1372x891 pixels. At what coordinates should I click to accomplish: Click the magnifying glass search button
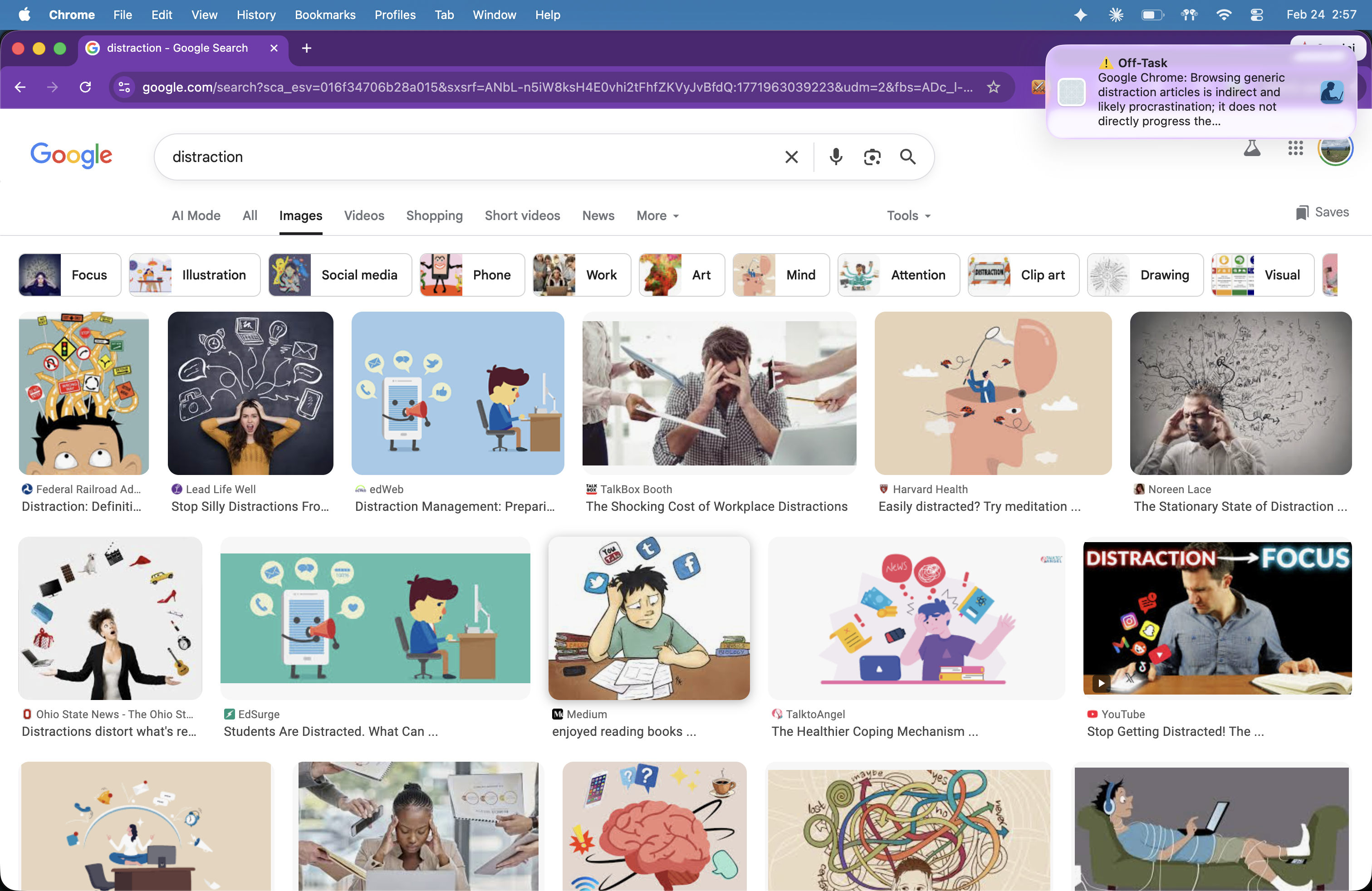tap(907, 157)
